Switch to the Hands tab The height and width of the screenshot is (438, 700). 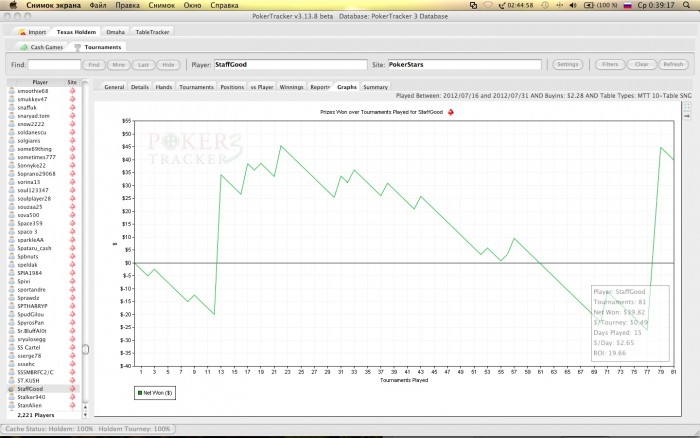click(164, 87)
